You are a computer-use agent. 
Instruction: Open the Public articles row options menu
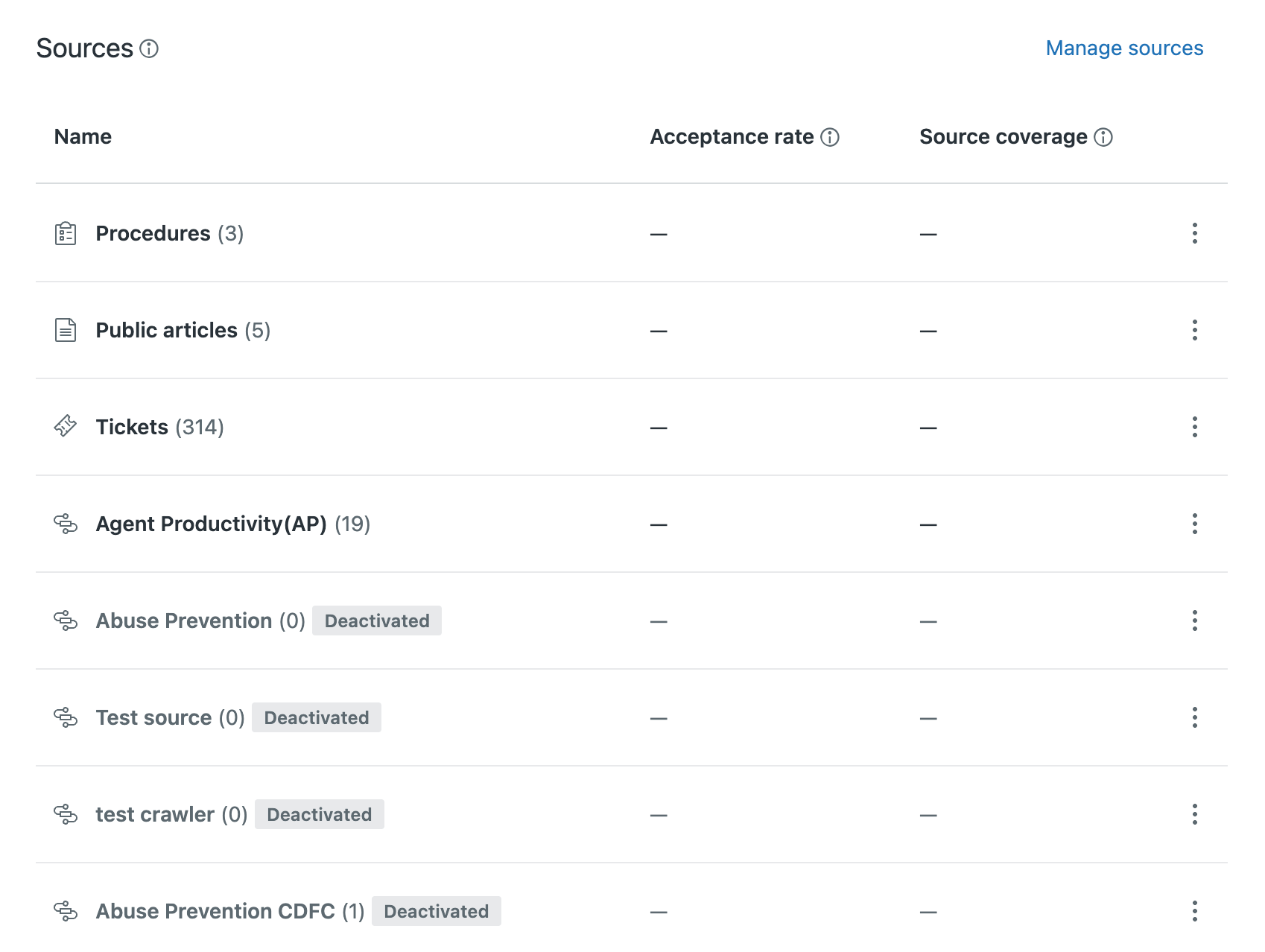tap(1195, 330)
